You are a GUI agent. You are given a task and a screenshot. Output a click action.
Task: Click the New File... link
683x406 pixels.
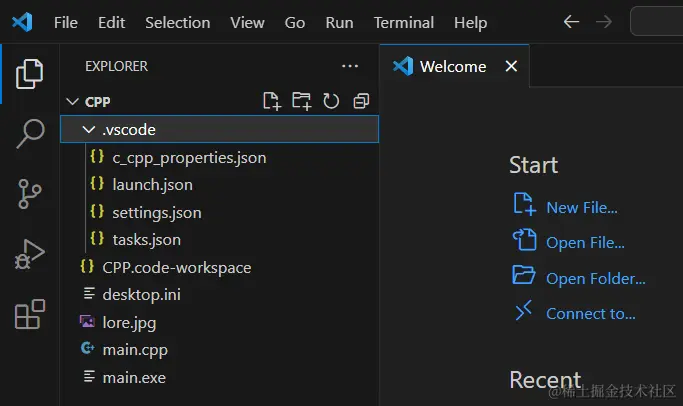pos(582,207)
